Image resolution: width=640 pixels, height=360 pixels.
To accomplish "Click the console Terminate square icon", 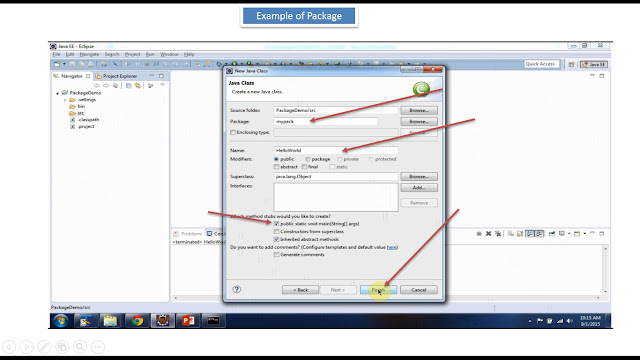I will 479,233.
